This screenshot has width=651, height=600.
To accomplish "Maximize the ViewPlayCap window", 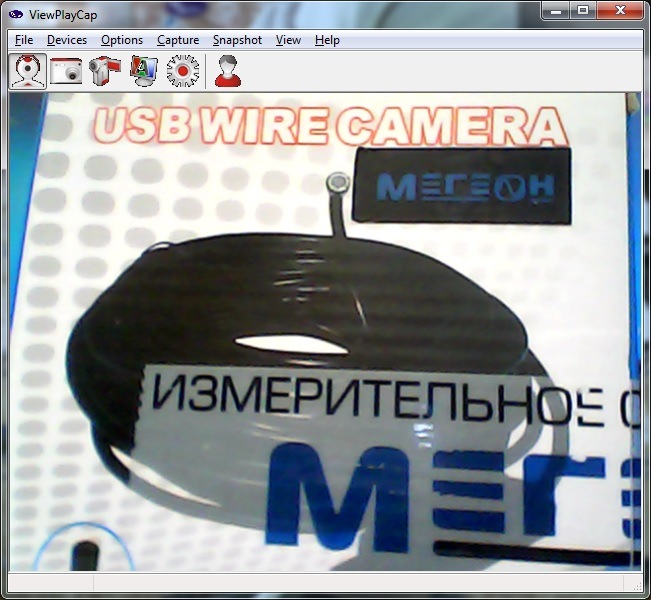I will (x=583, y=10).
